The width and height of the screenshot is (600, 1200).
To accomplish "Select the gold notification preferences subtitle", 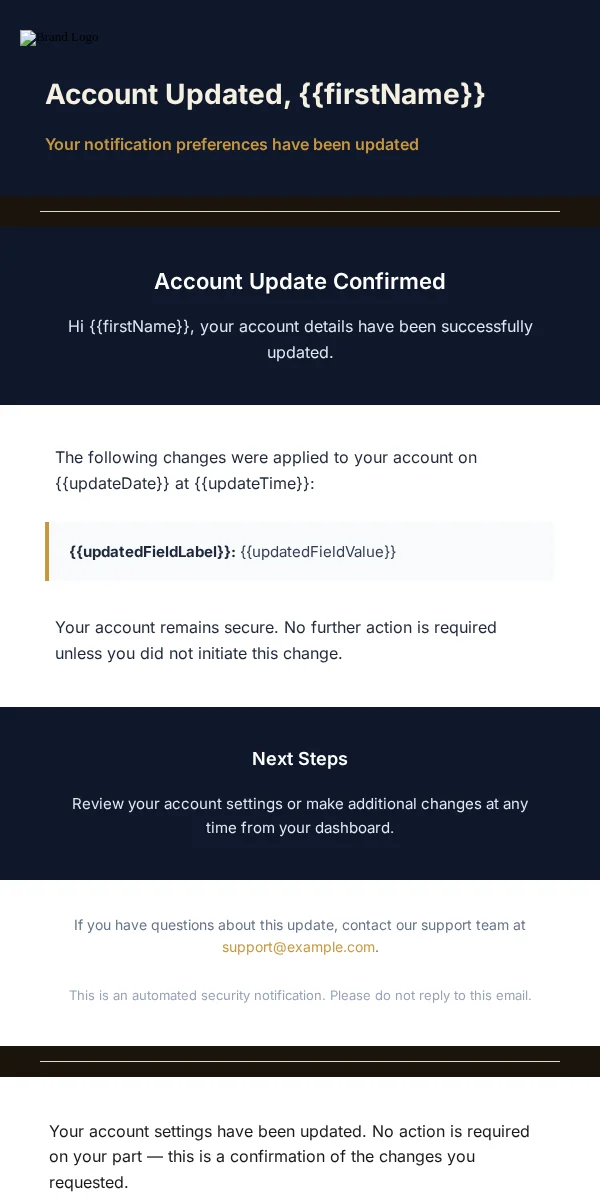I will click(232, 144).
